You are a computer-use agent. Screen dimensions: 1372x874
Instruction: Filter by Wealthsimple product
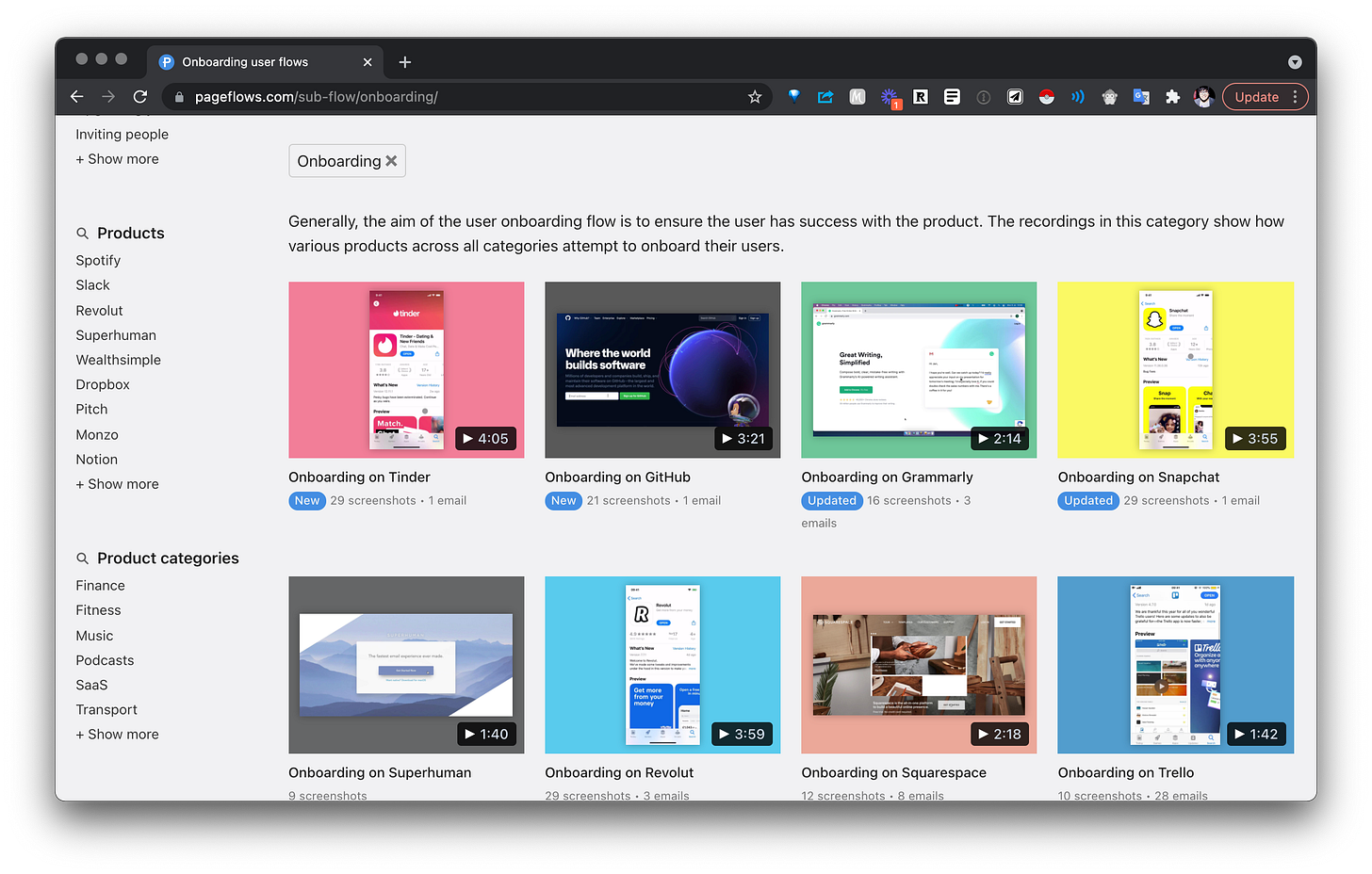119,360
